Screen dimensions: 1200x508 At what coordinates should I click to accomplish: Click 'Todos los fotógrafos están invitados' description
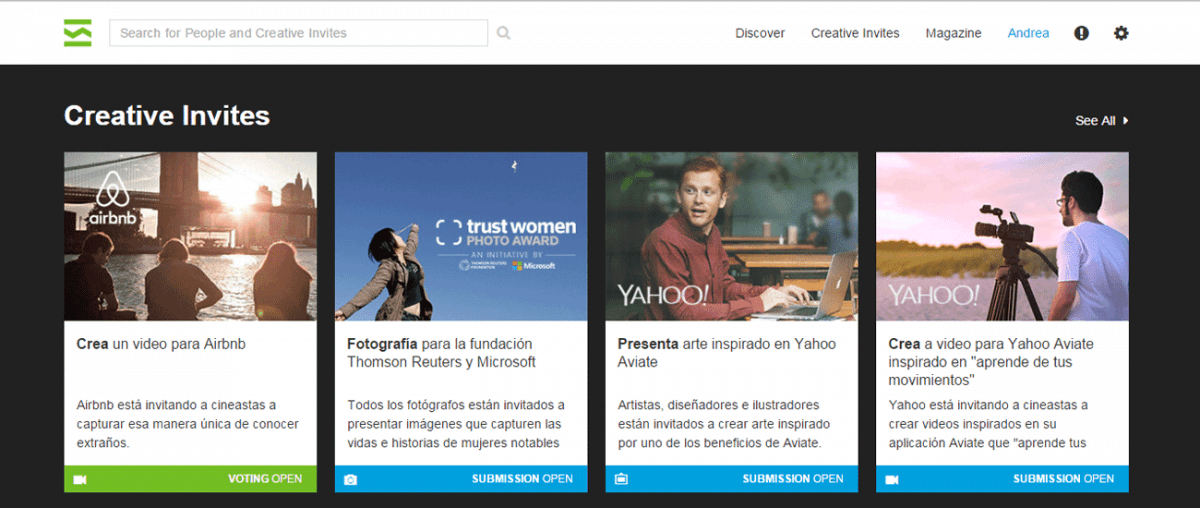coord(456,424)
